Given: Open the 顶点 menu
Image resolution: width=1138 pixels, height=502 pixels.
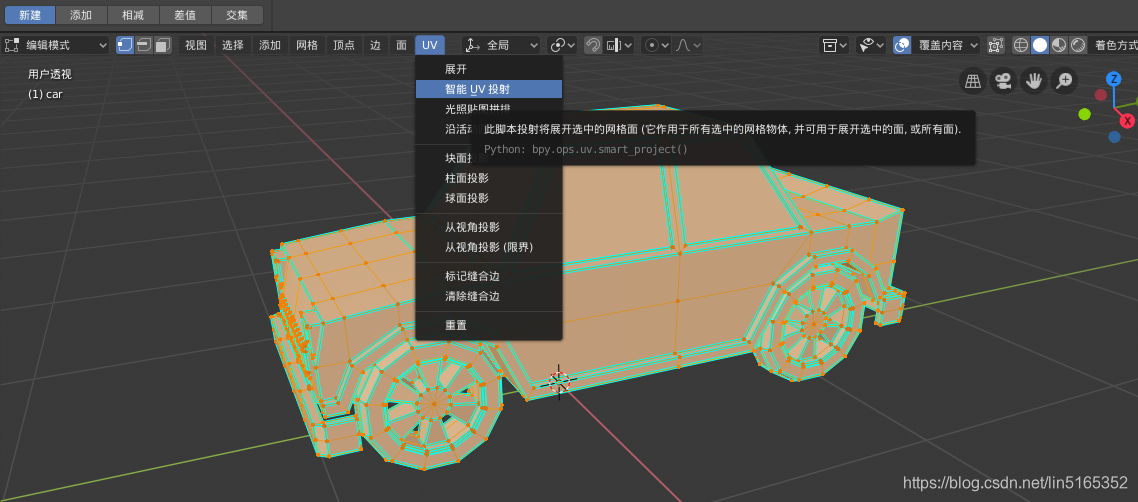Looking at the screenshot, I should coord(344,45).
